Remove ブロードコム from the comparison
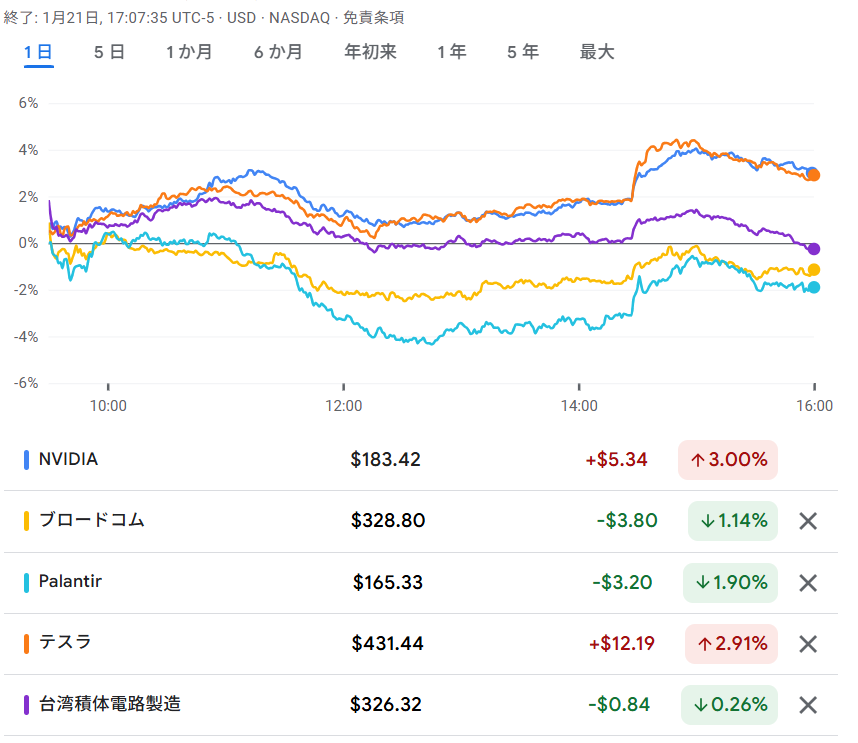Screen dimensions: 858x743 tap(808, 521)
